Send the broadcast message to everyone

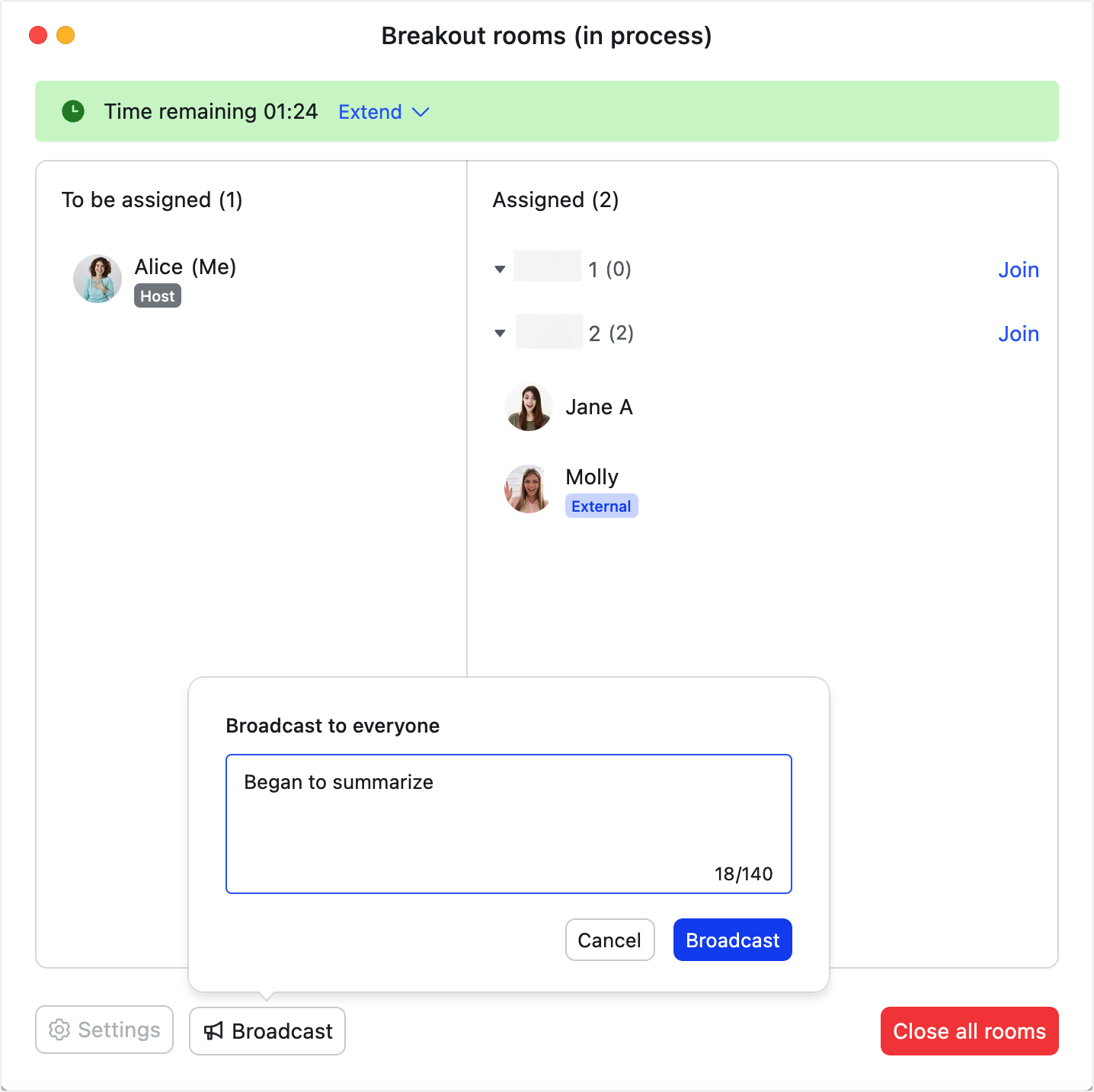click(x=731, y=940)
